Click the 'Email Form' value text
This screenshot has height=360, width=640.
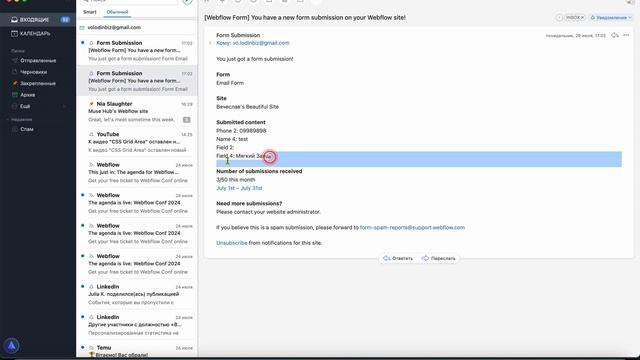pyautogui.click(x=230, y=83)
